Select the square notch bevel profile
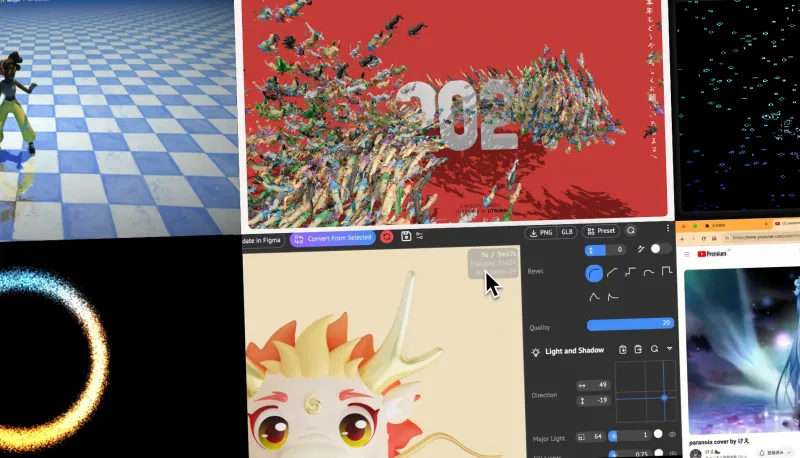800x458 pixels. [x=667, y=271]
